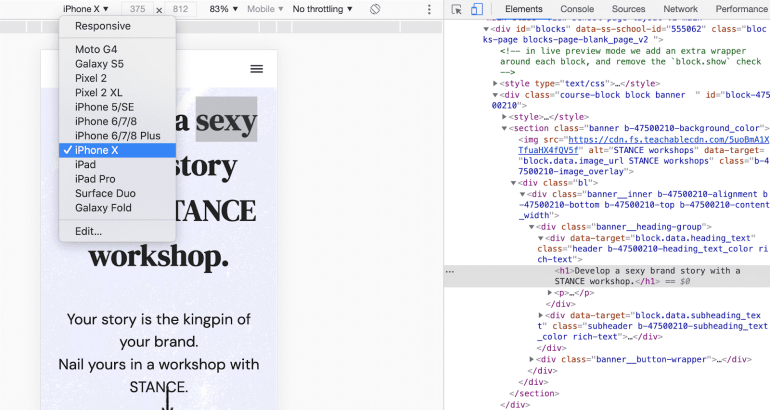Viewport: 770px width, 410px height.
Task: Click the height field showing 812
Action: point(180,9)
